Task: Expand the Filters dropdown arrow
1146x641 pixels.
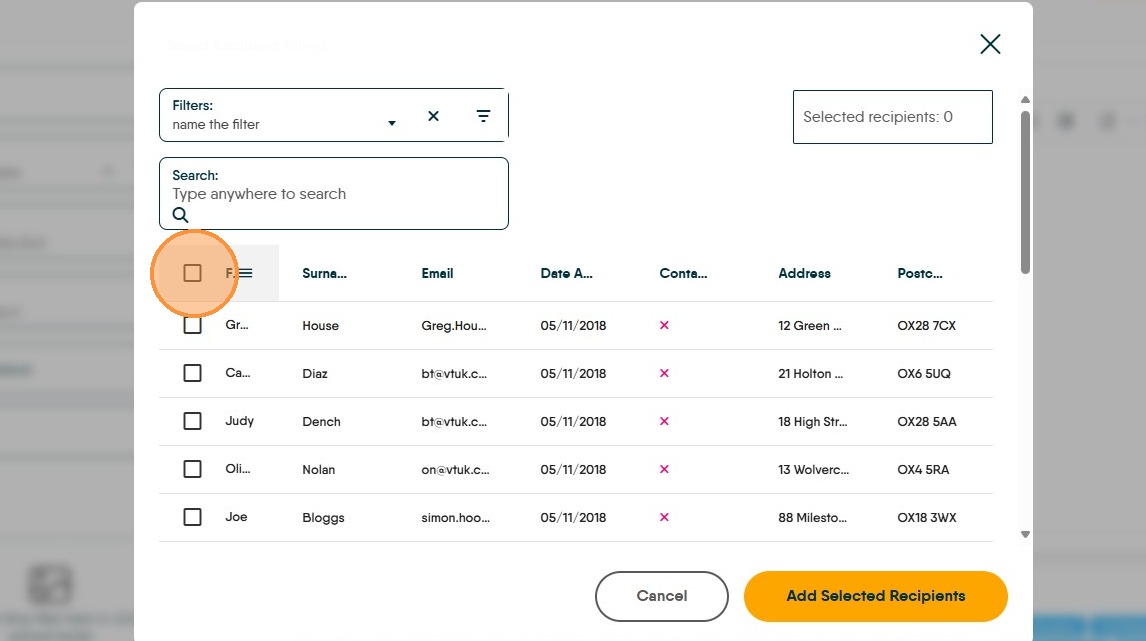Action: tap(392, 123)
